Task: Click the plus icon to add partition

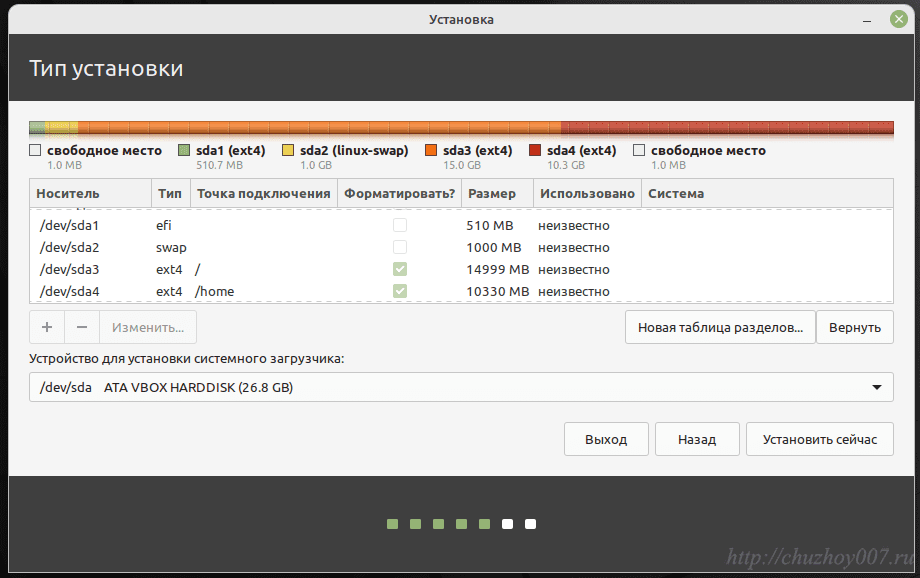Action: [47, 327]
